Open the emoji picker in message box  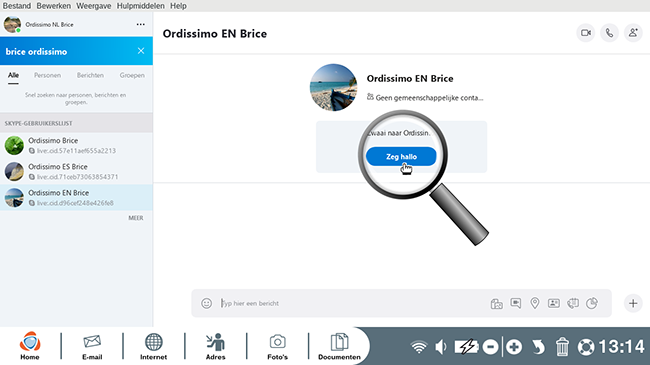point(206,303)
